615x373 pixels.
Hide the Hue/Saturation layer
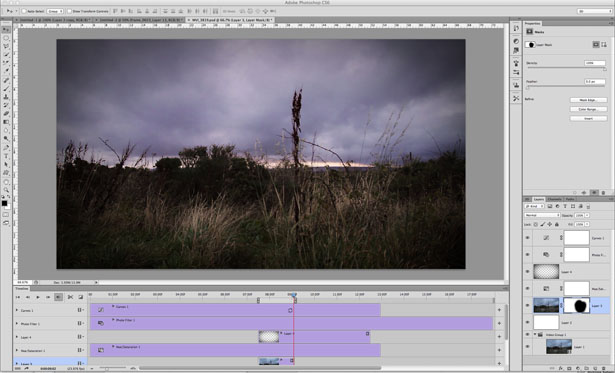[528, 289]
